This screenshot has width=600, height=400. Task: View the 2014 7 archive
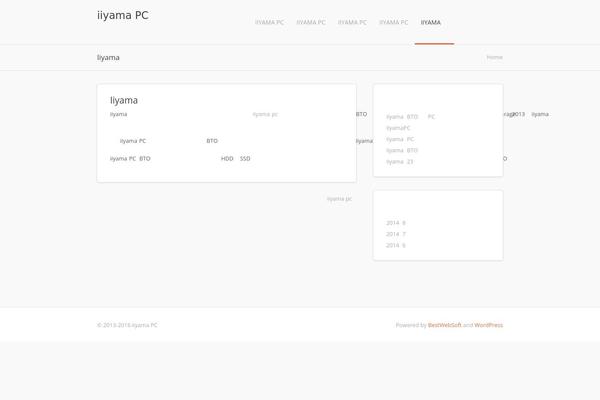(x=396, y=234)
